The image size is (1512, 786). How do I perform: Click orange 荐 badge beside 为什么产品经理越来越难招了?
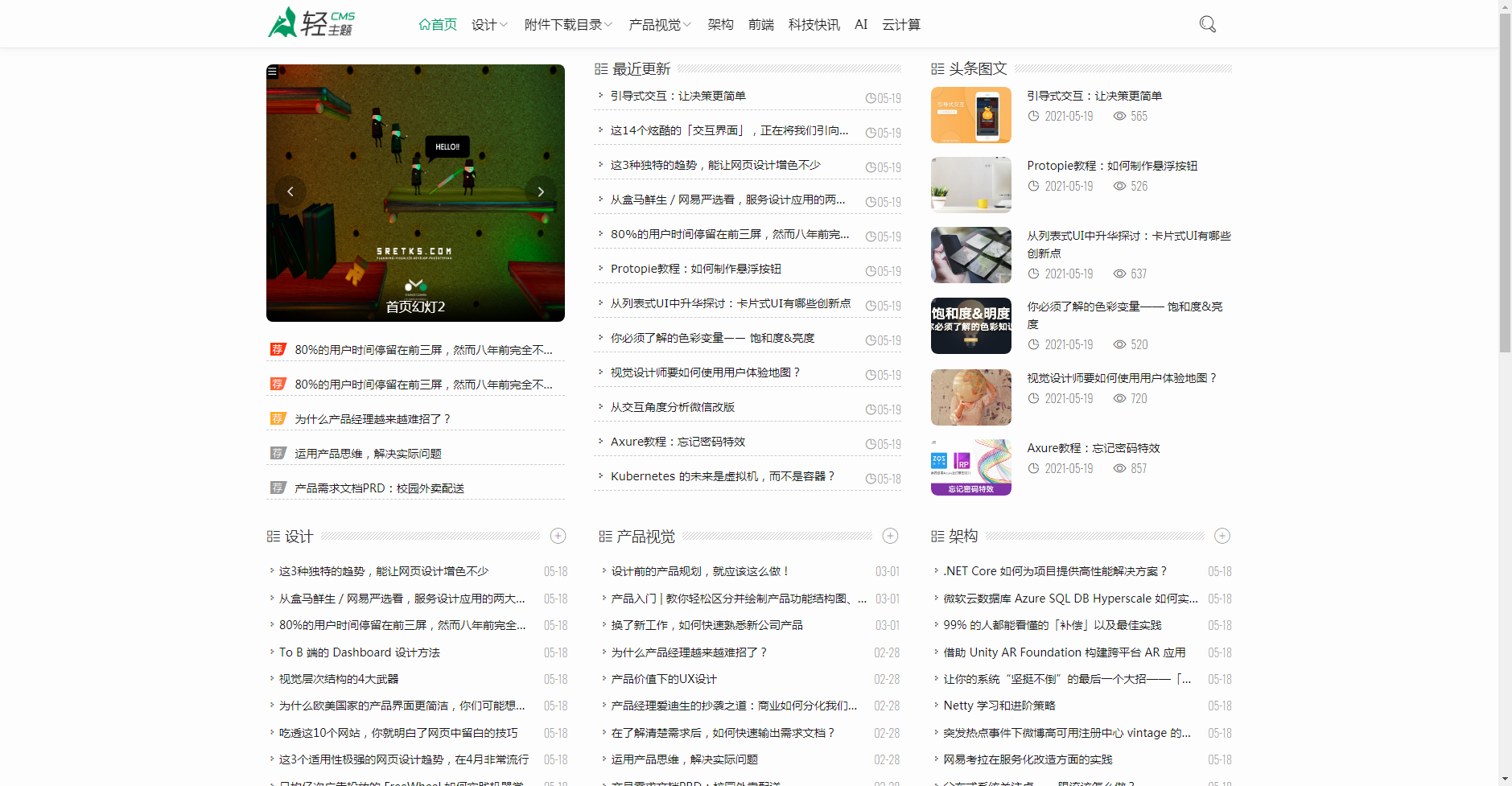tap(278, 418)
